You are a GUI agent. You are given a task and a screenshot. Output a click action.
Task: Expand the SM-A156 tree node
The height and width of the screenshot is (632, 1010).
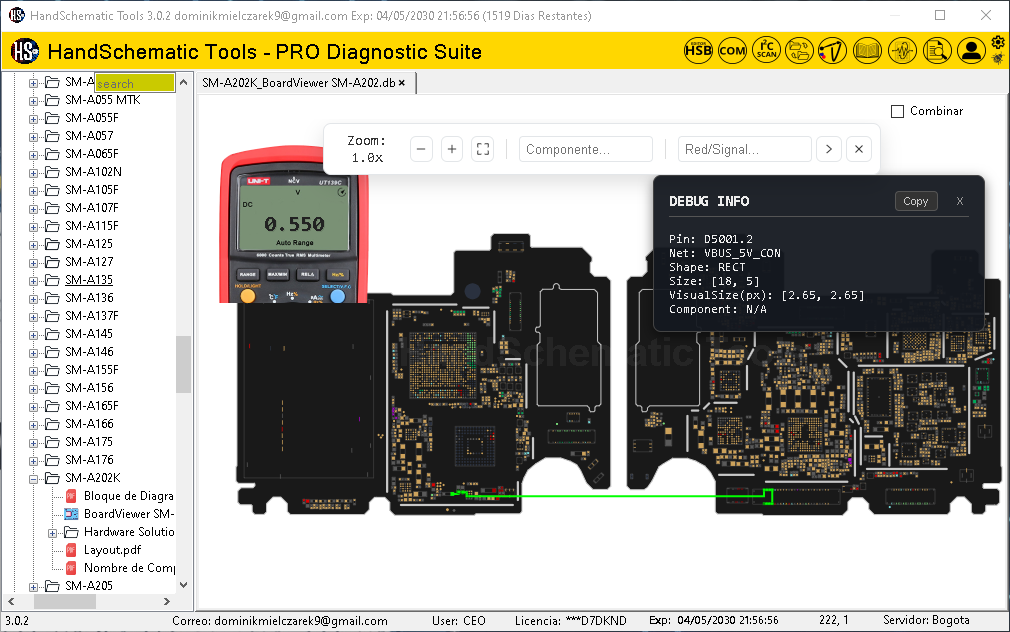pyautogui.click(x=33, y=388)
